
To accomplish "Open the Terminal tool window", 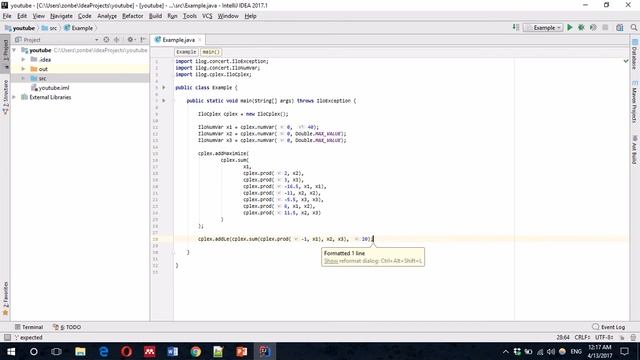I will pos(29,327).
